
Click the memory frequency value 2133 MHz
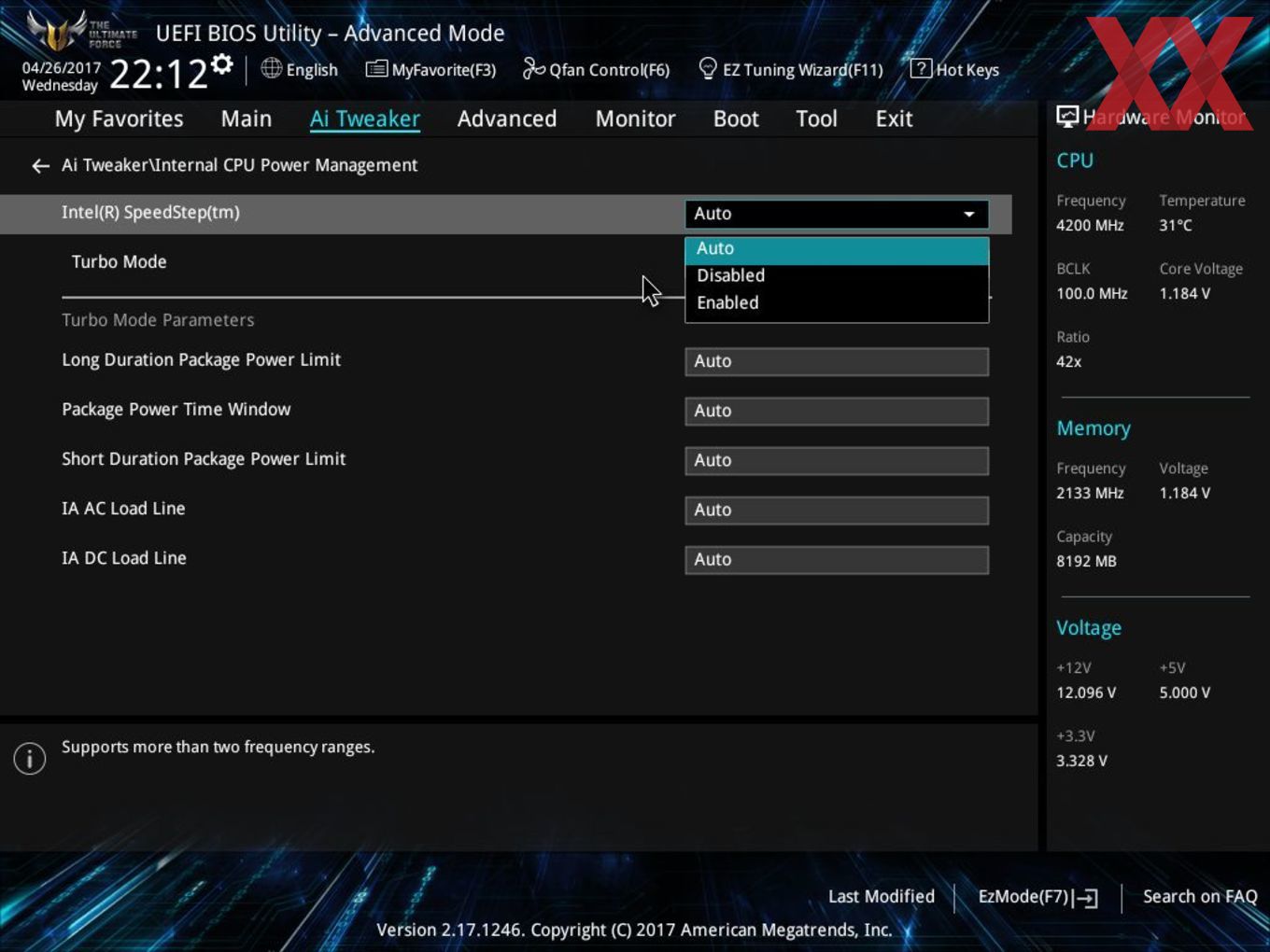(1090, 494)
